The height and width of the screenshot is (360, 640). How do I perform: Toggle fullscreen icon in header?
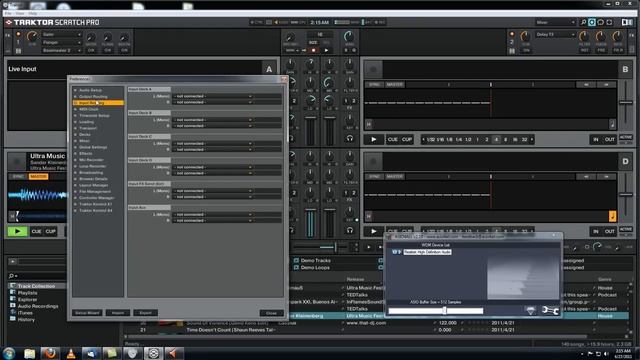(x=609, y=22)
